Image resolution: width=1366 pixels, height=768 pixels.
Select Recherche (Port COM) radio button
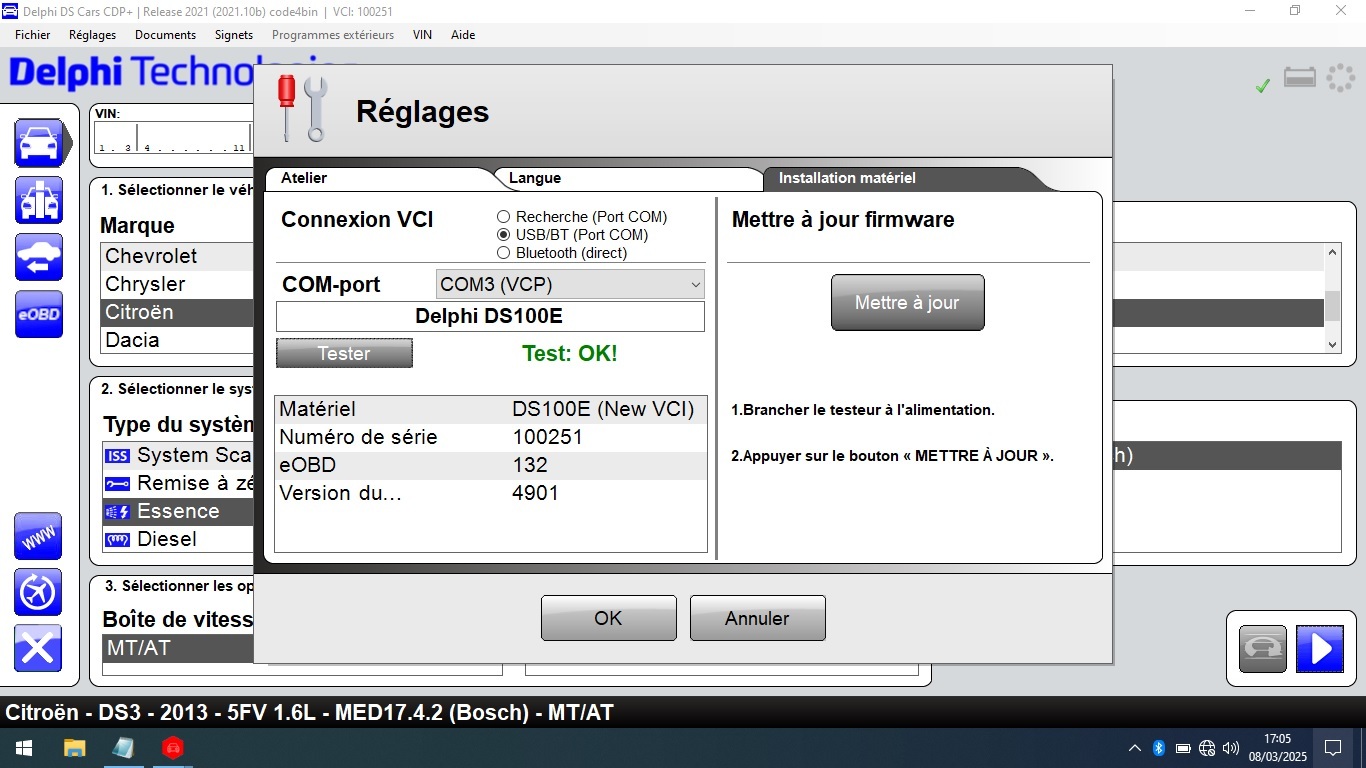pyautogui.click(x=504, y=217)
